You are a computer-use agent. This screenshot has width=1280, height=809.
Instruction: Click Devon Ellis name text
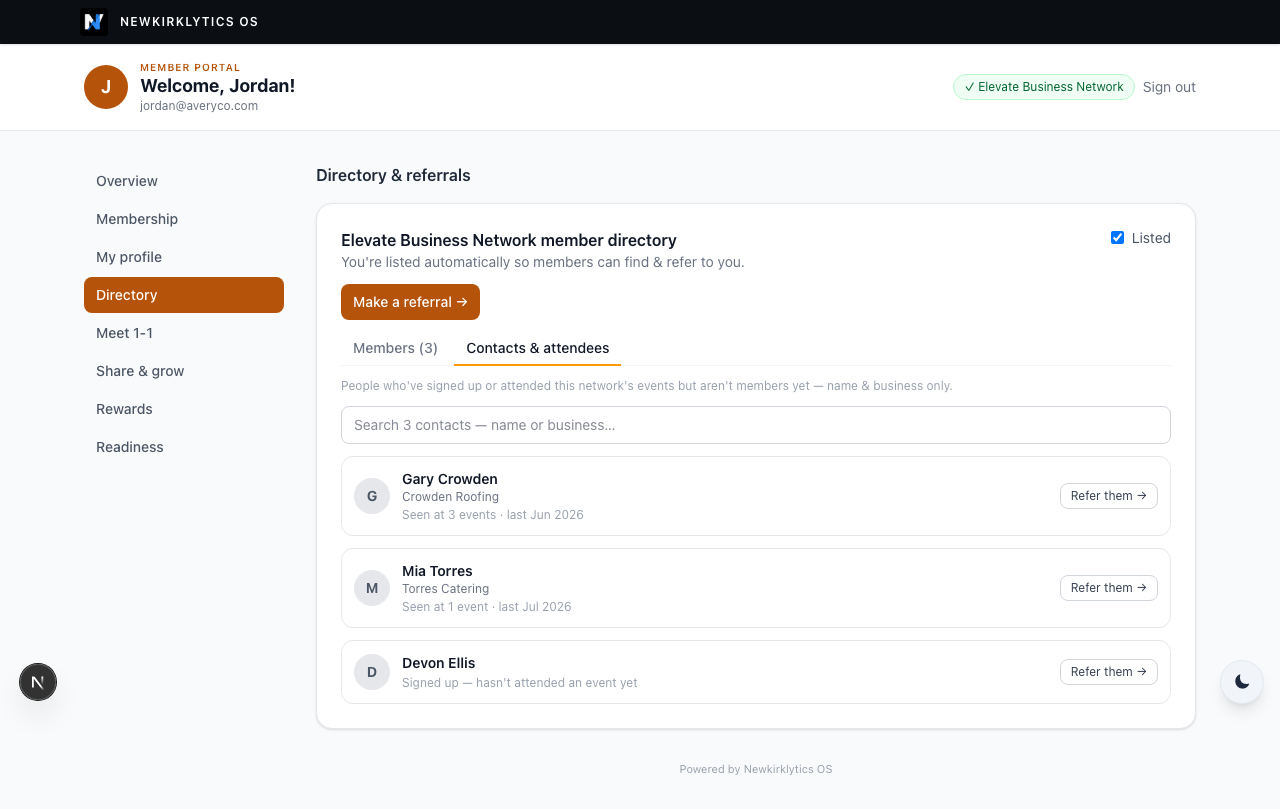click(x=439, y=663)
